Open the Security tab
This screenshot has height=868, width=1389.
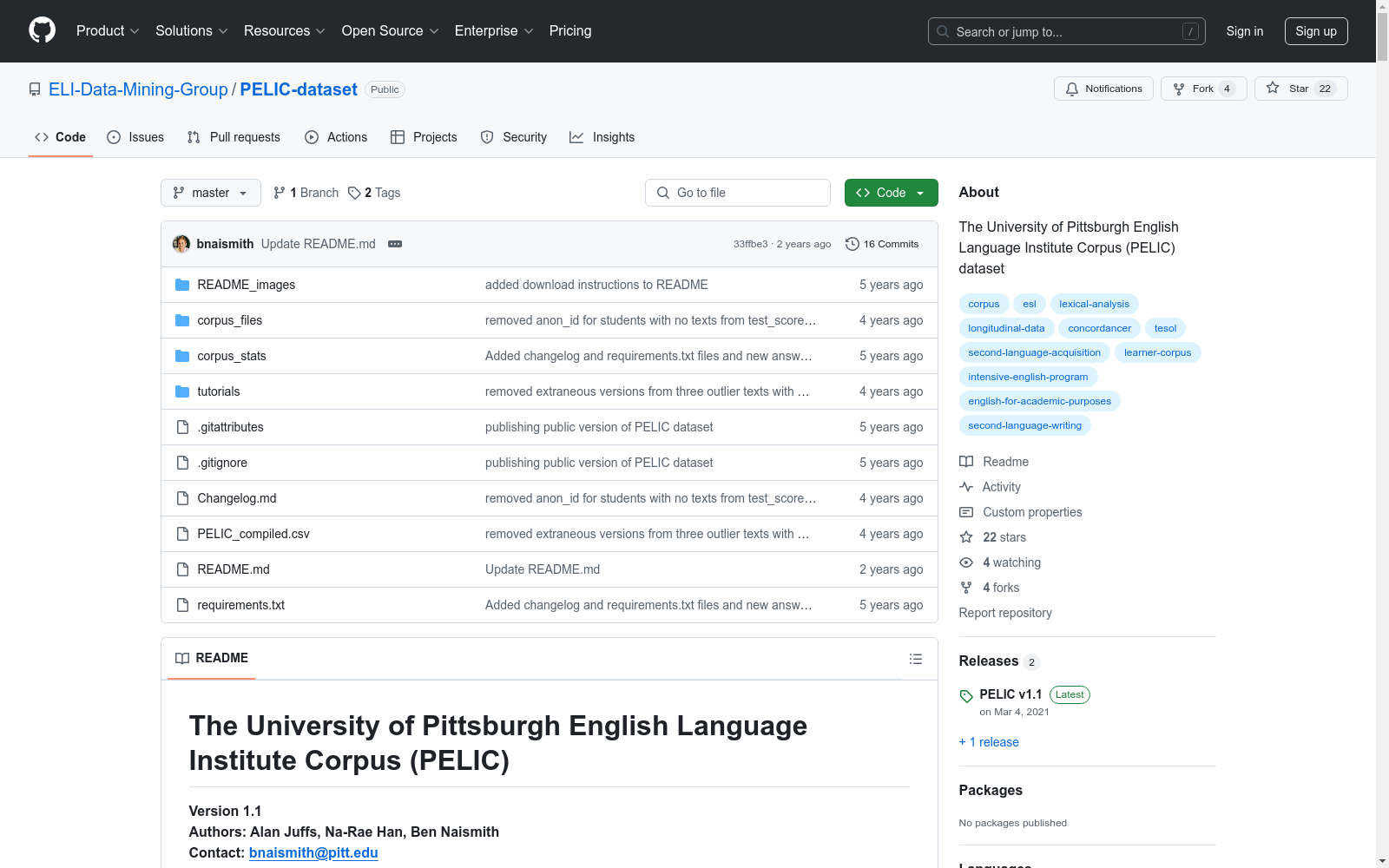coord(514,137)
